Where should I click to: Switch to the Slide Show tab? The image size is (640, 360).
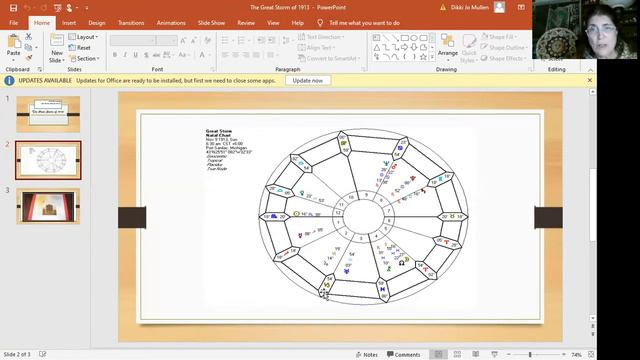tap(211, 23)
